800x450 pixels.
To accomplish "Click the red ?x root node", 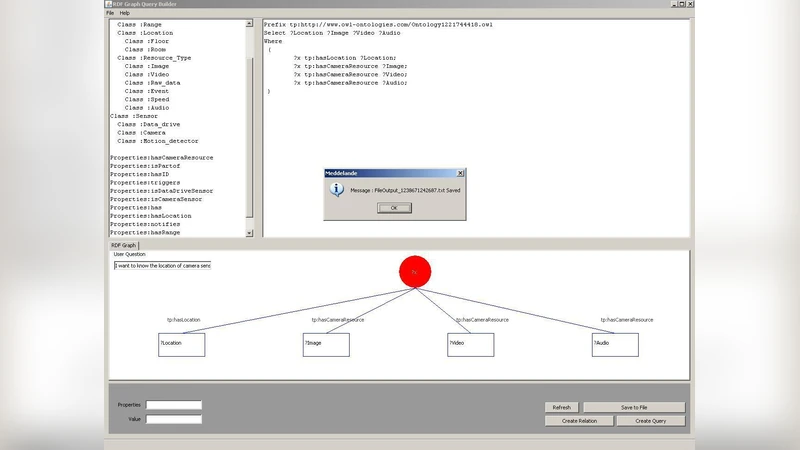I will point(414,271).
